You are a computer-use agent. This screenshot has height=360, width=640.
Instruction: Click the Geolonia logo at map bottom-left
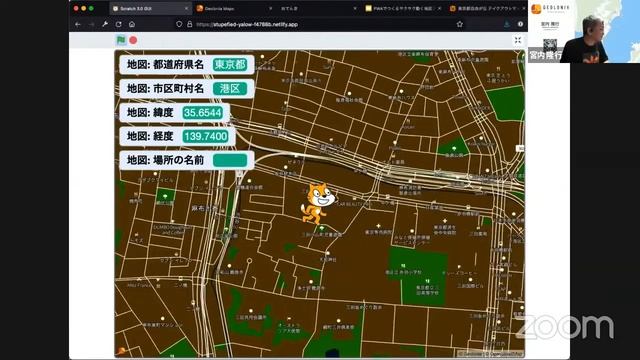pyautogui.click(x=121, y=351)
